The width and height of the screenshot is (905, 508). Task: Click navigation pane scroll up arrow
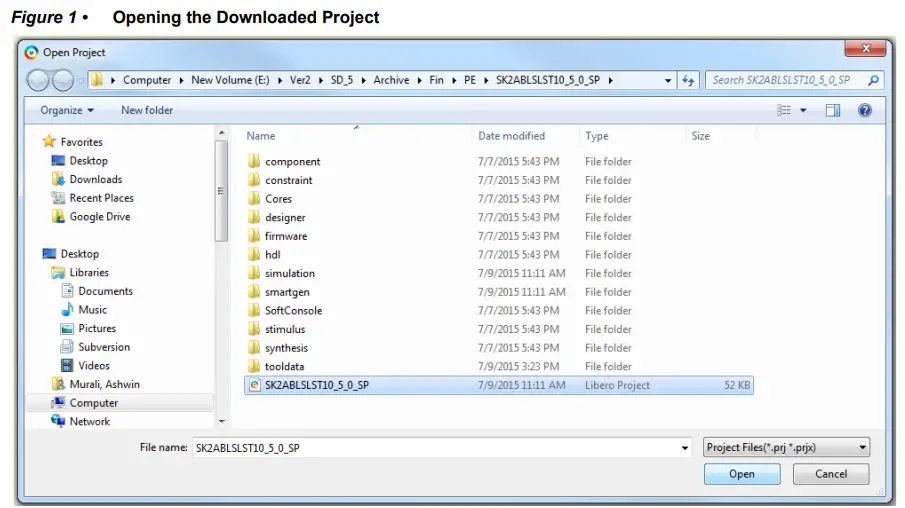[x=222, y=133]
